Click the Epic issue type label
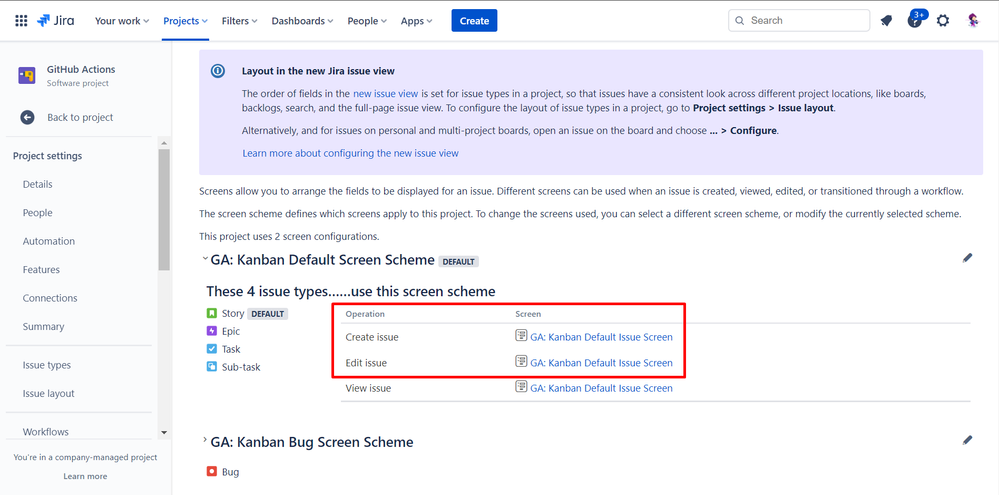Screen dimensions: 999x495 [x=231, y=331]
